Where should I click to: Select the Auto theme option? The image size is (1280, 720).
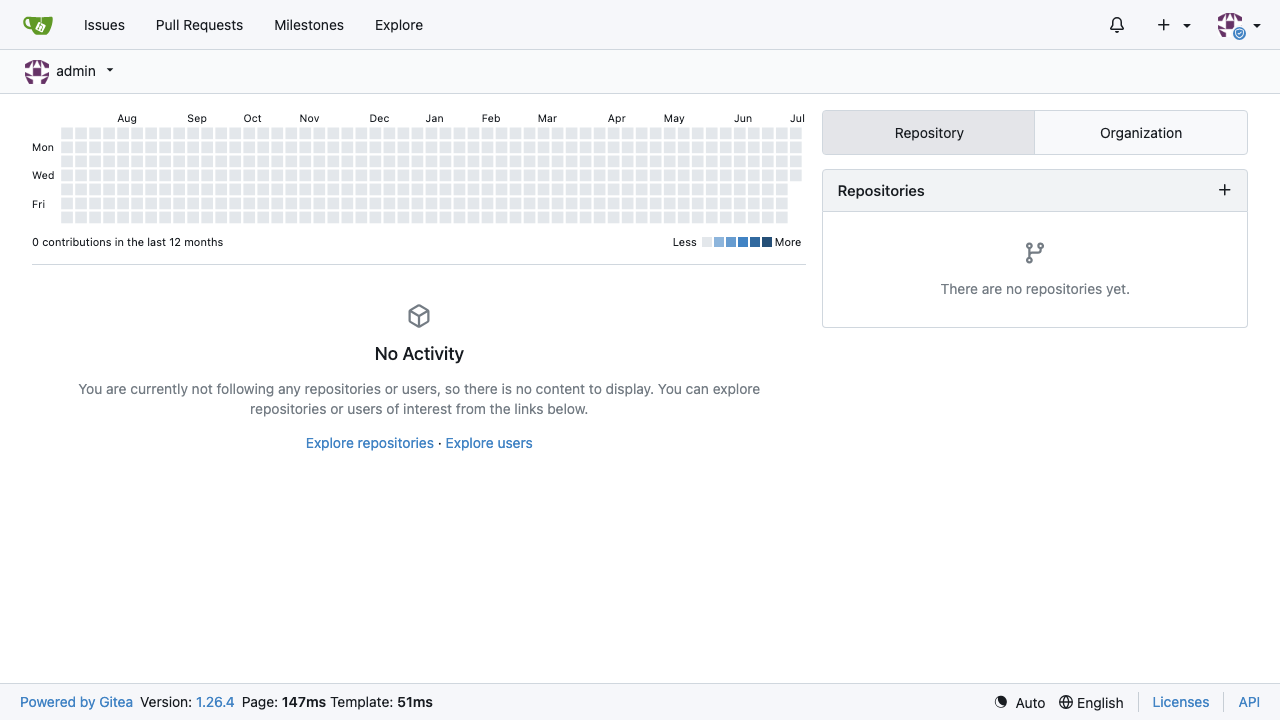click(x=1020, y=702)
